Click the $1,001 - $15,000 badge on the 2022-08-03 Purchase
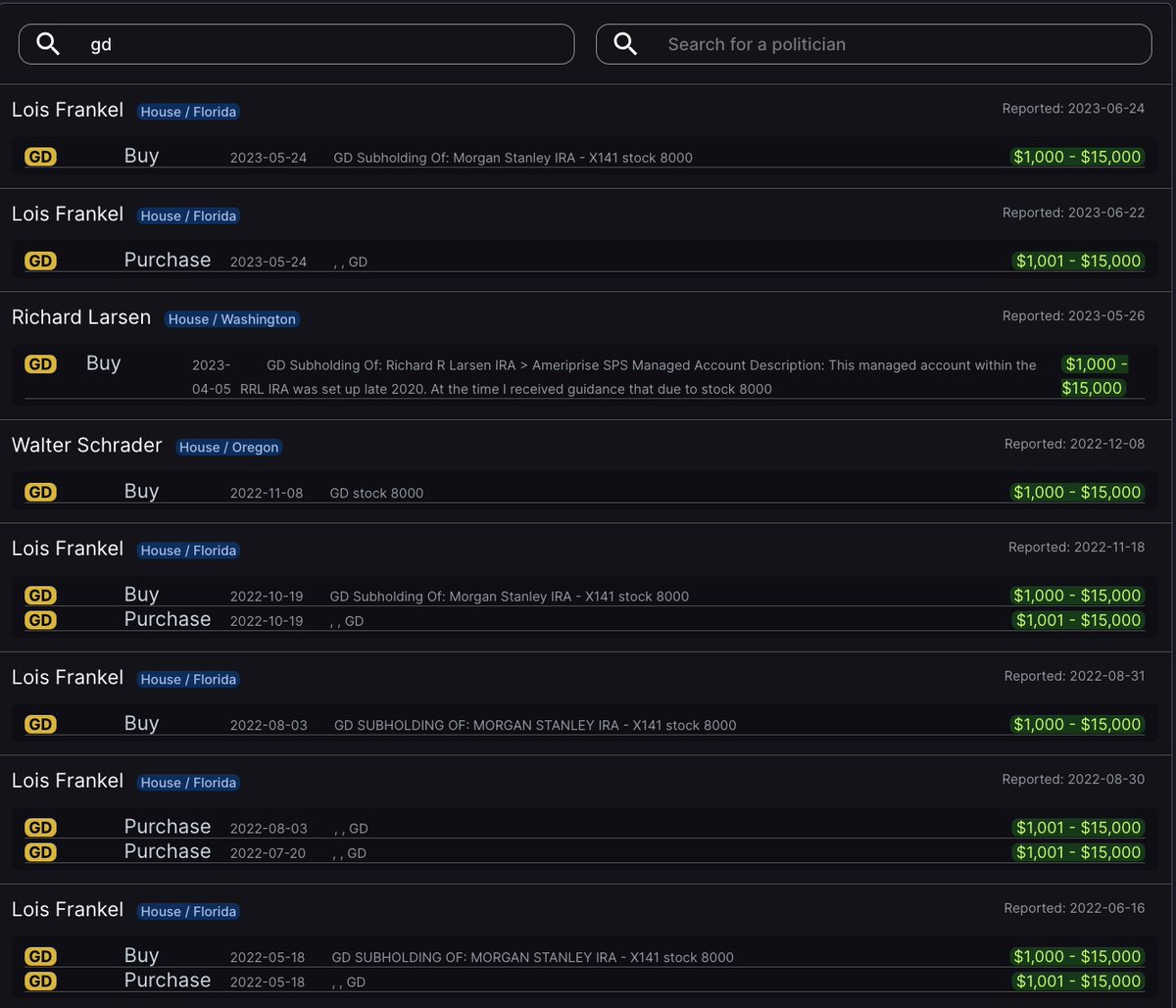 coord(1078,828)
